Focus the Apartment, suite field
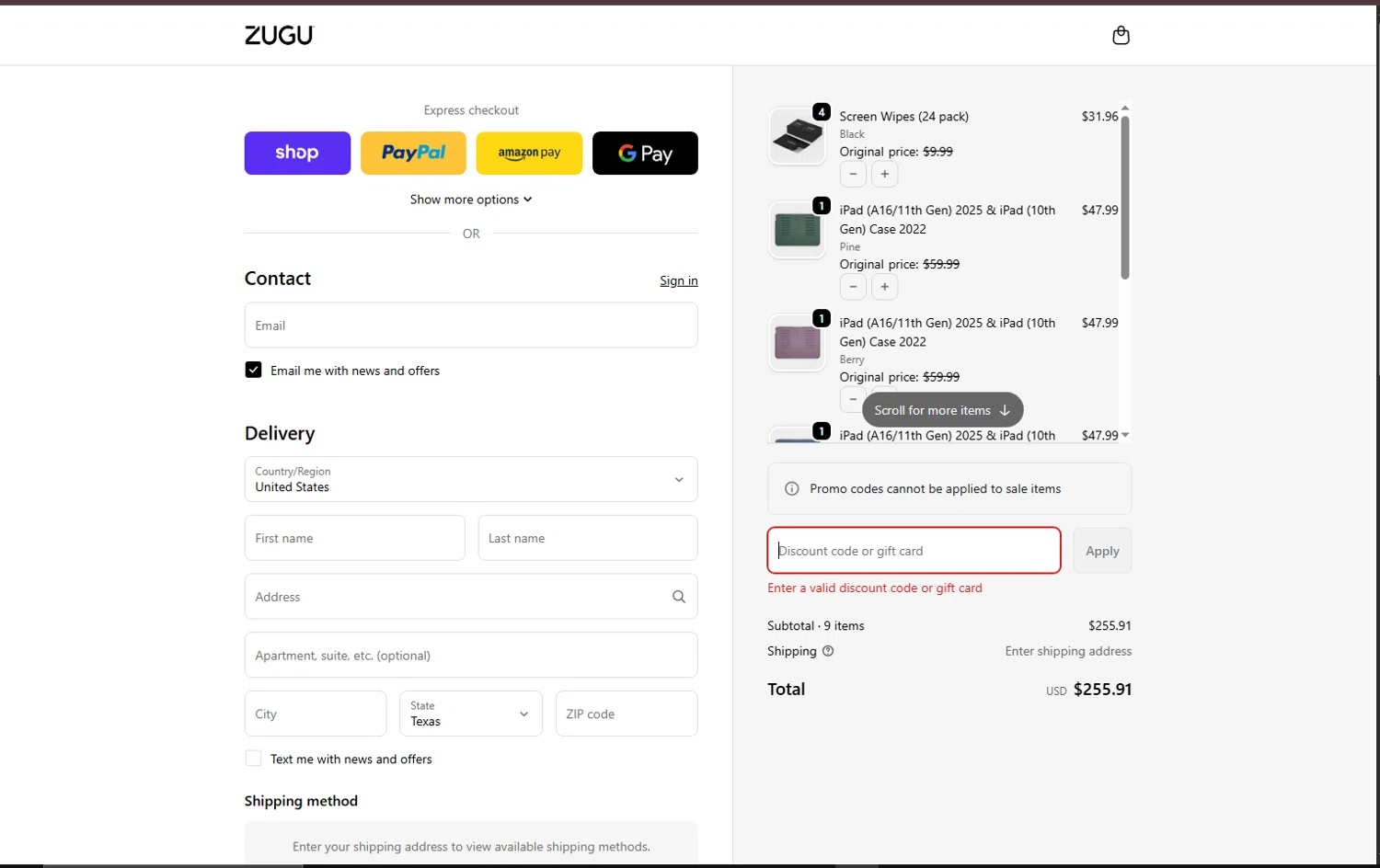This screenshot has height=868, width=1380. (471, 655)
